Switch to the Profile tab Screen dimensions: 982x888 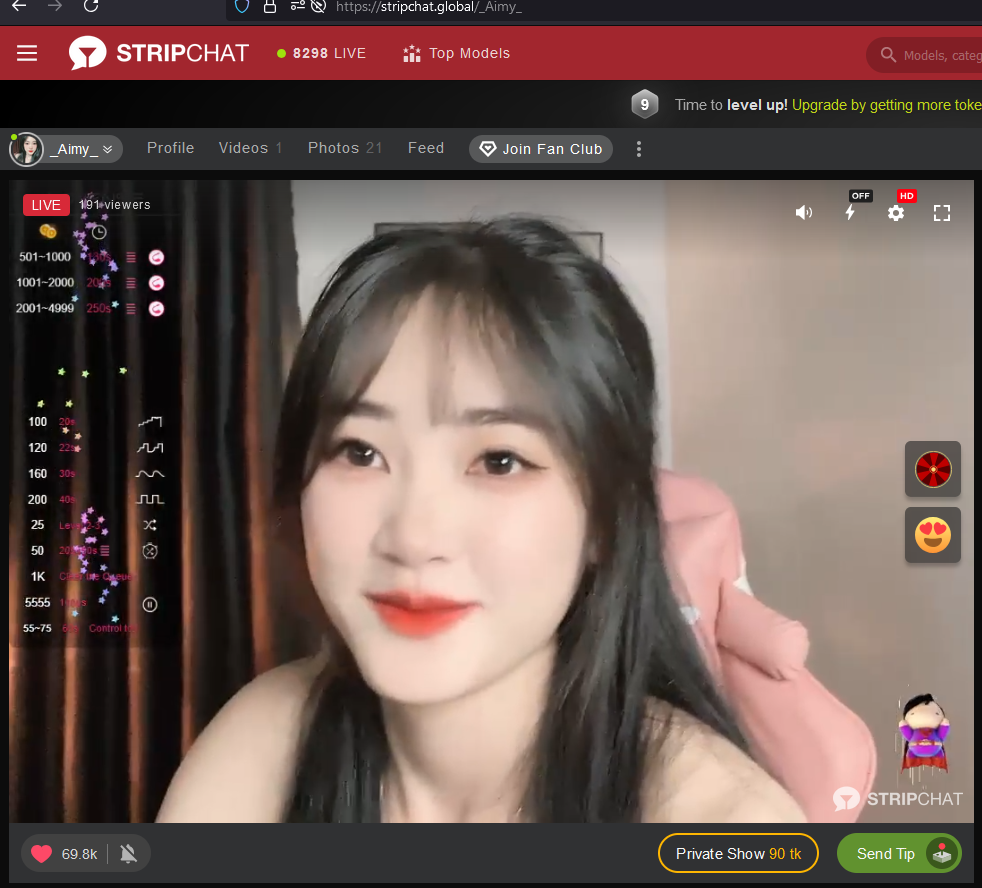170,148
